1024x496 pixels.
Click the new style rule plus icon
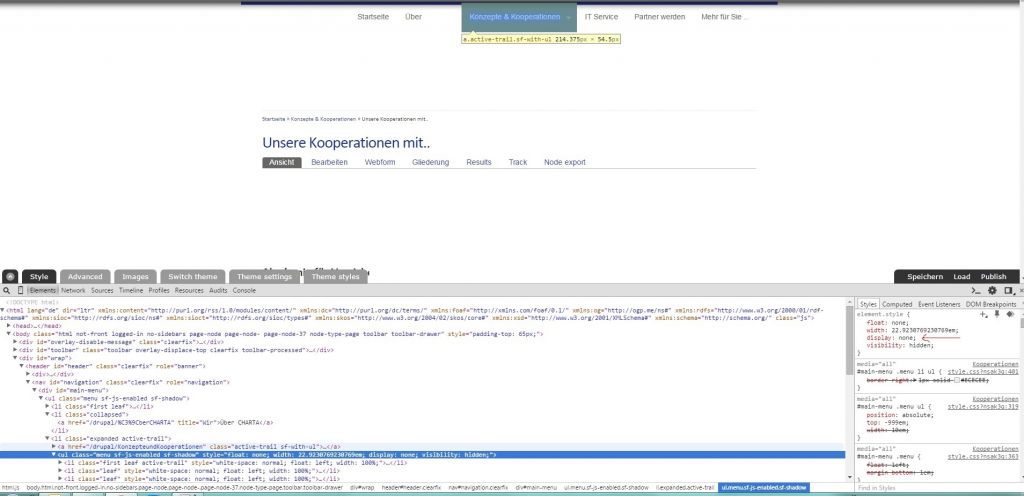pyautogui.click(x=984, y=314)
